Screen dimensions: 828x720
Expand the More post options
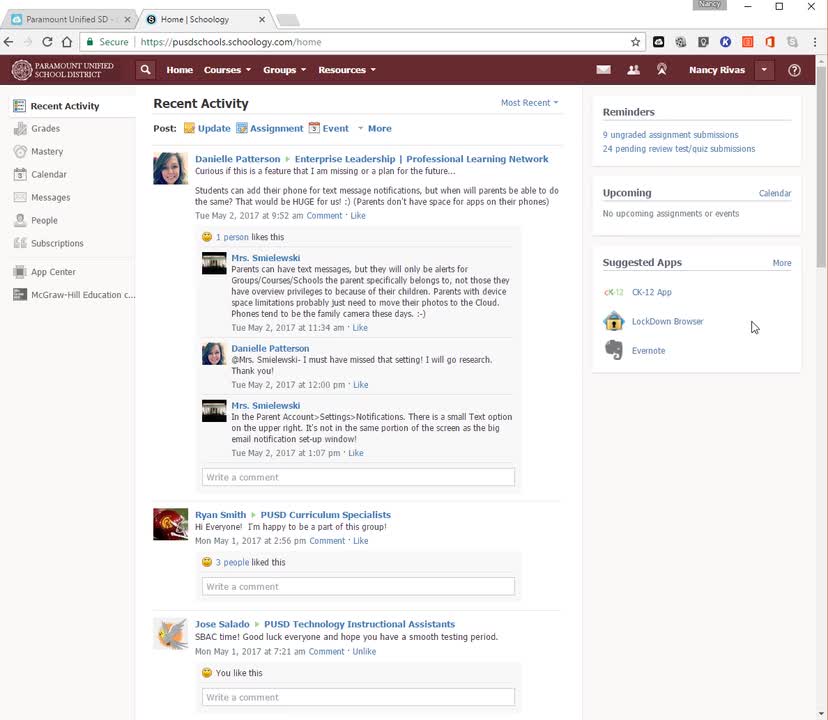(379, 128)
